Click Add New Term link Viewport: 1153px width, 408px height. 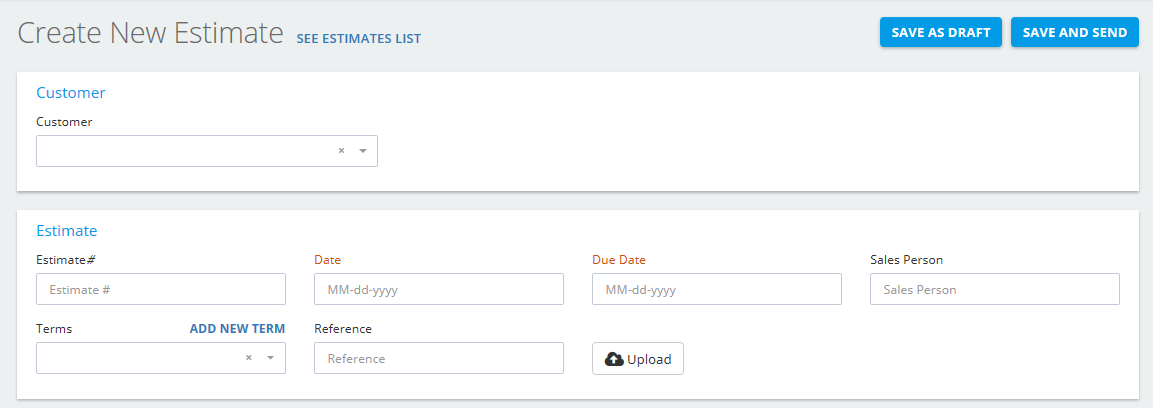(238, 329)
